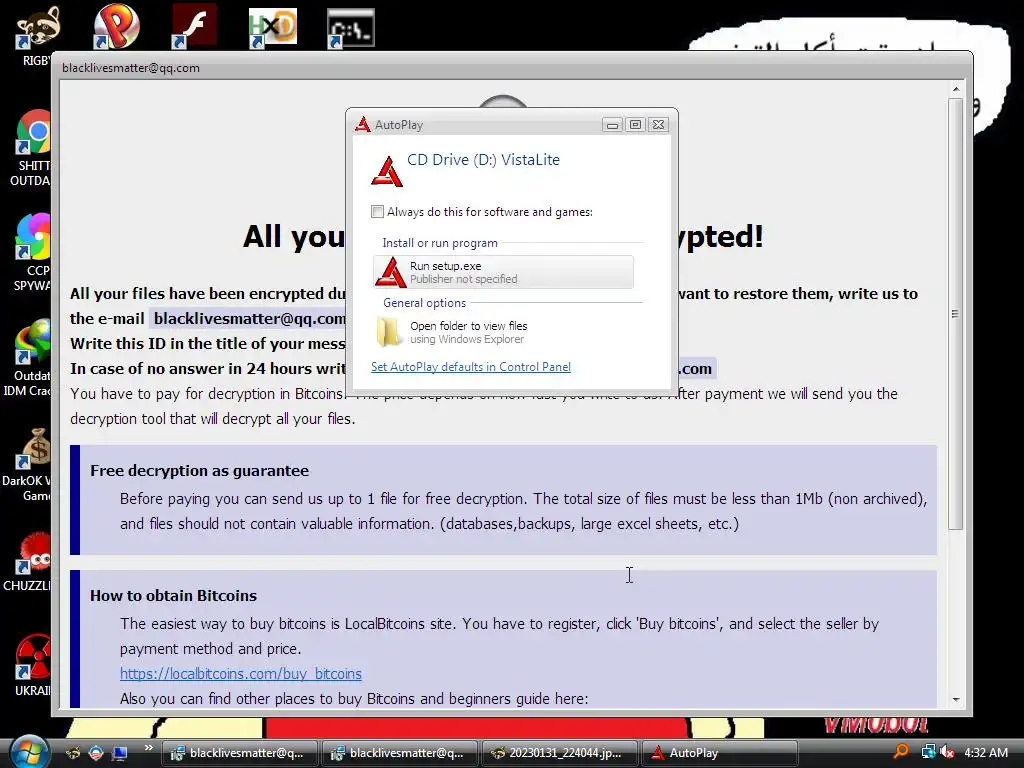Run setup.exe from the AutoPlay dialog
Viewport: 1024px width, 768px height.
pos(504,272)
